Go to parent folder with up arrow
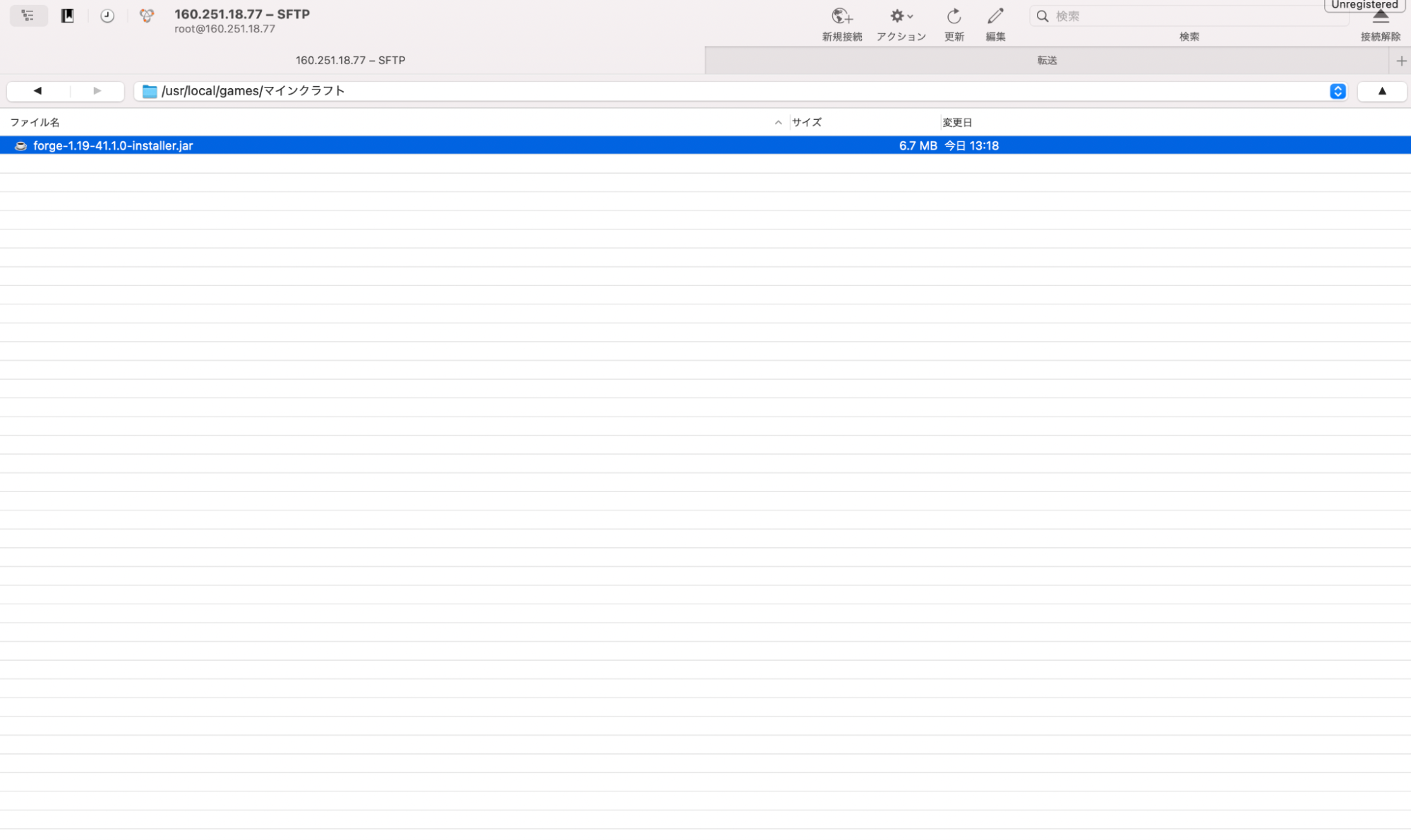 tap(1382, 91)
